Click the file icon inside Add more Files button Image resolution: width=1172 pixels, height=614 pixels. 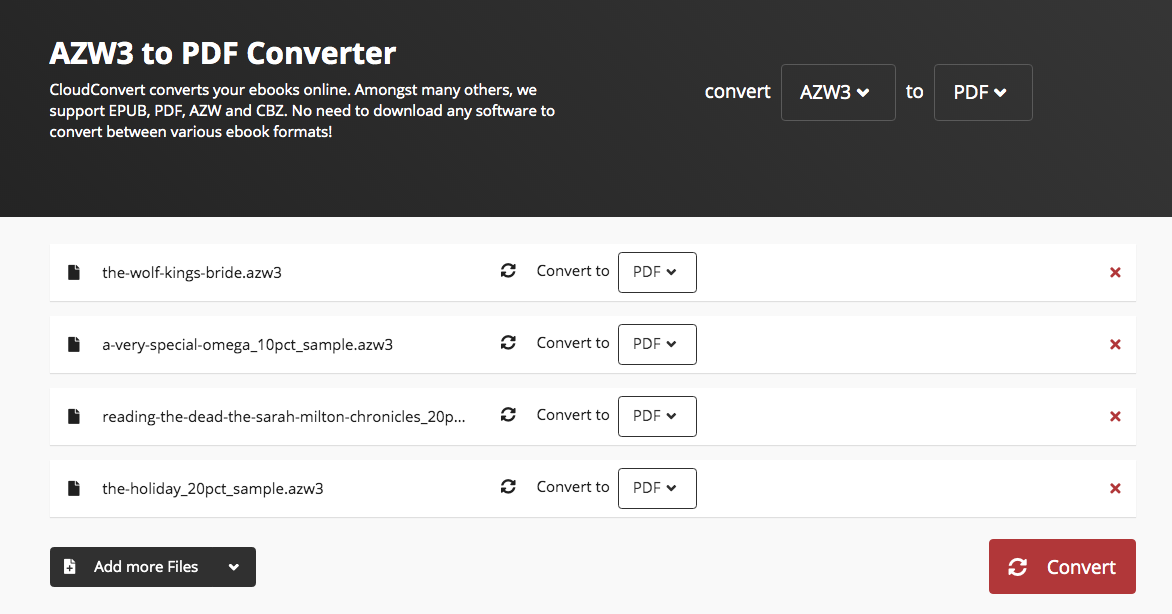(x=69, y=566)
